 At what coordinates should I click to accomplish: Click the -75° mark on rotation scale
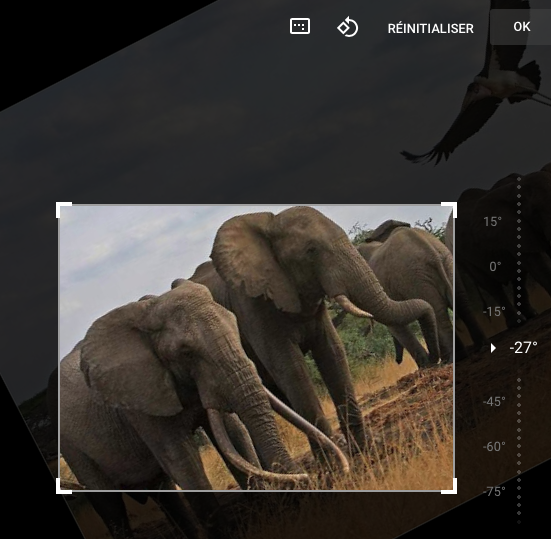pyautogui.click(x=494, y=492)
